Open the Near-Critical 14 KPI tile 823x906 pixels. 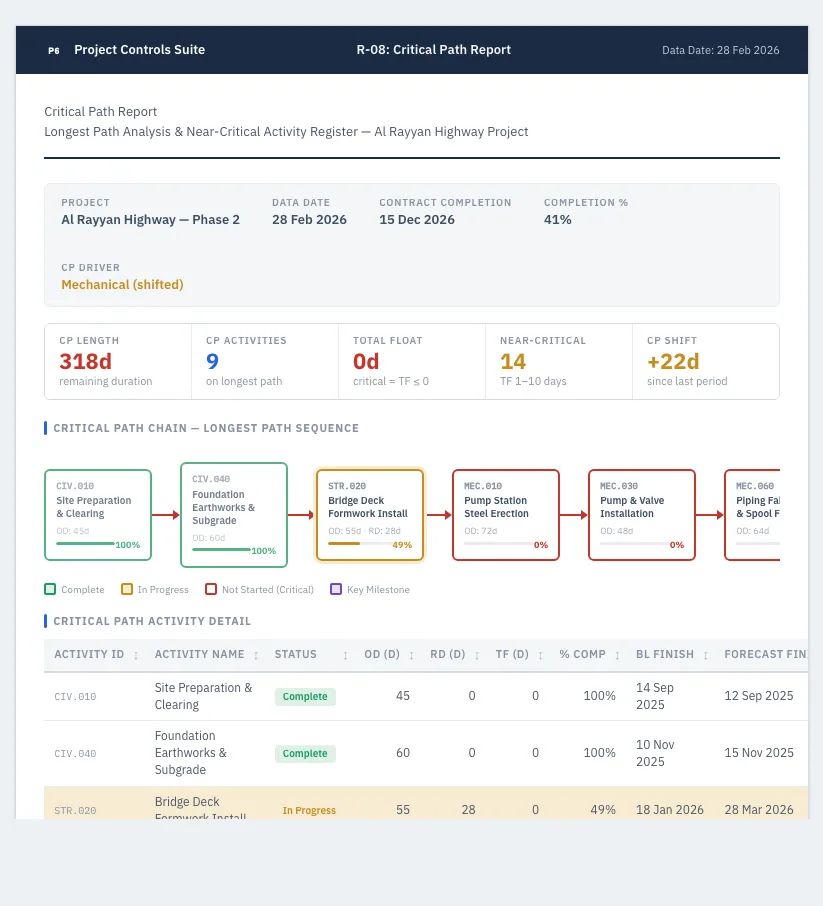click(559, 361)
